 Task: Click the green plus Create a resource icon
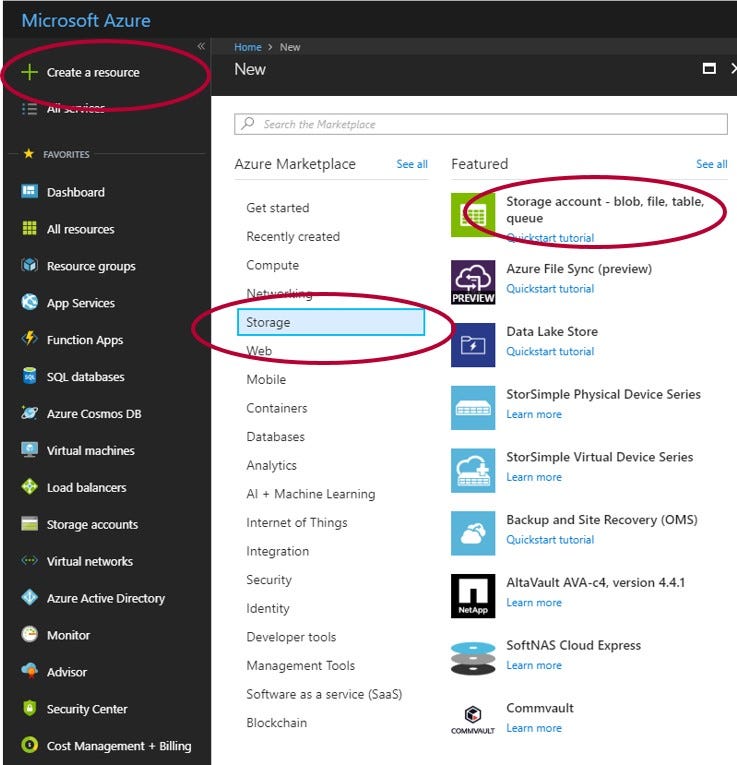[29, 72]
